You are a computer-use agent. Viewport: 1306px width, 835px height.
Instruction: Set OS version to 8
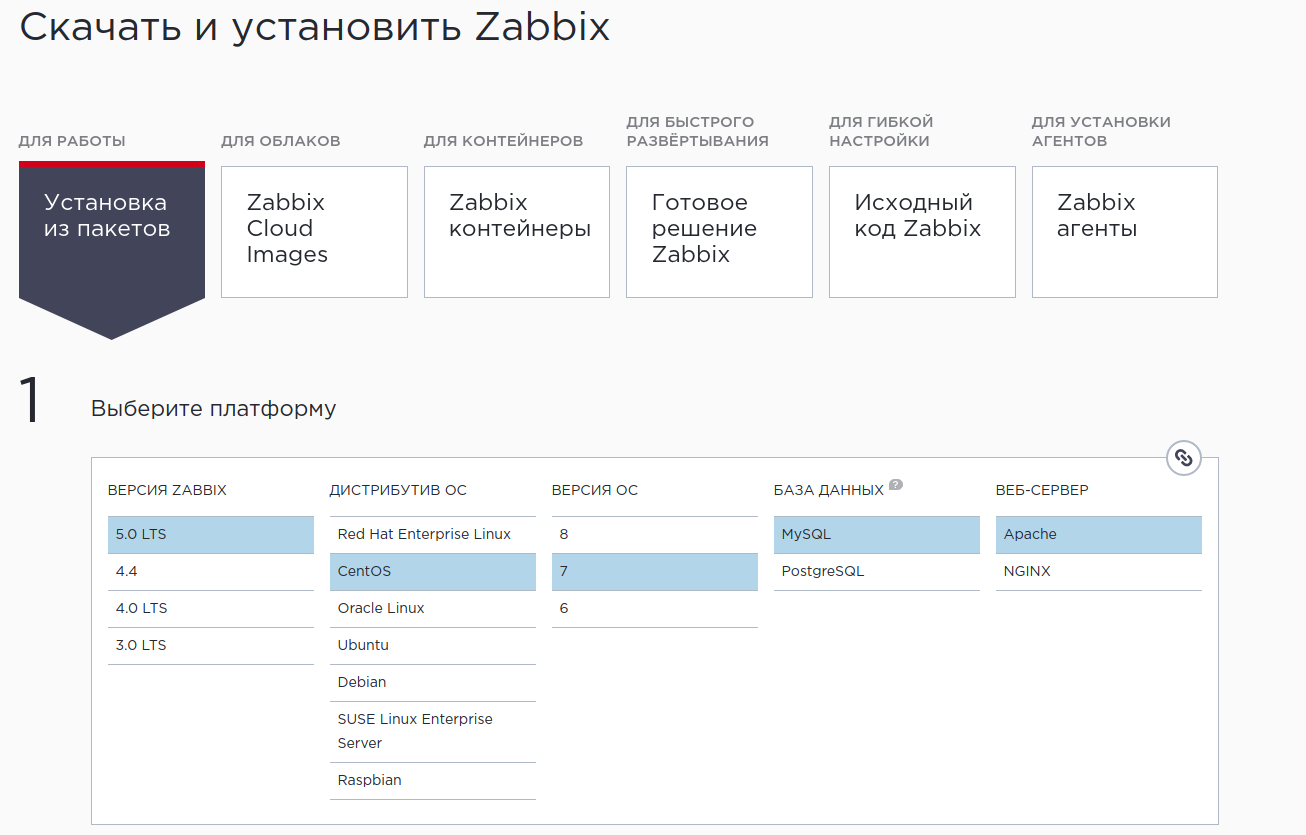coord(655,535)
